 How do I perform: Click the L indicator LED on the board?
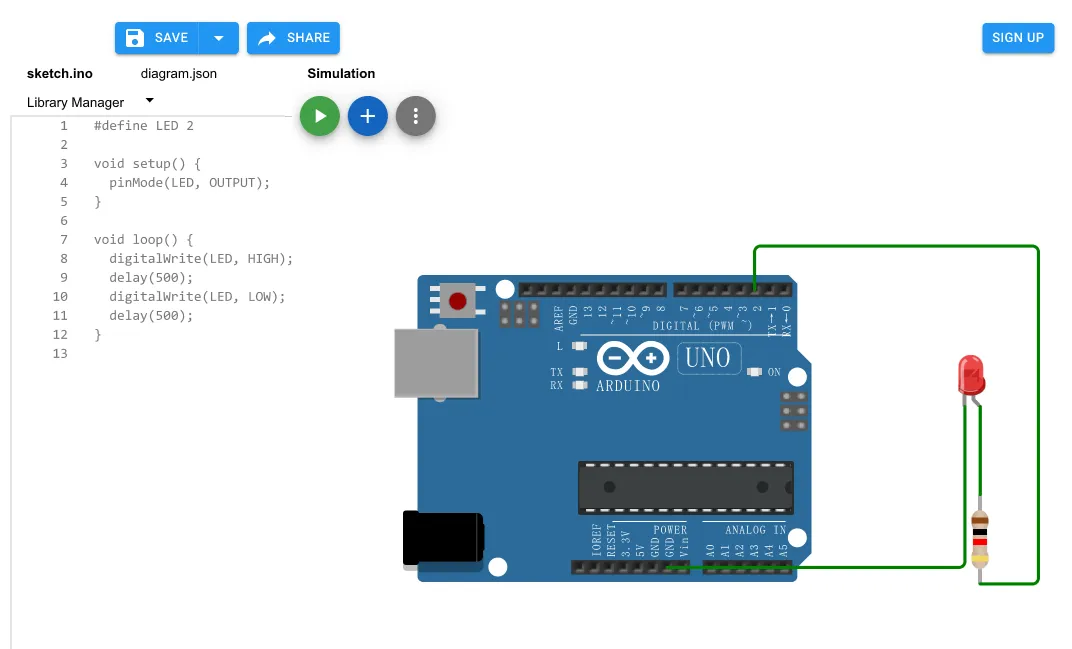[579, 346]
